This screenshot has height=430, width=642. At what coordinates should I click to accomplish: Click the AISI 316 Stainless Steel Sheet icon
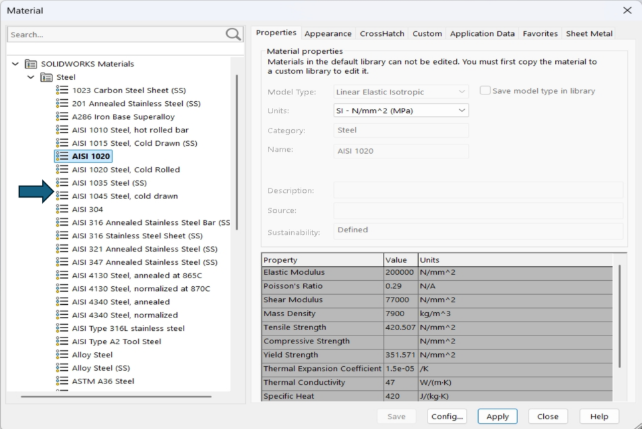point(62,235)
